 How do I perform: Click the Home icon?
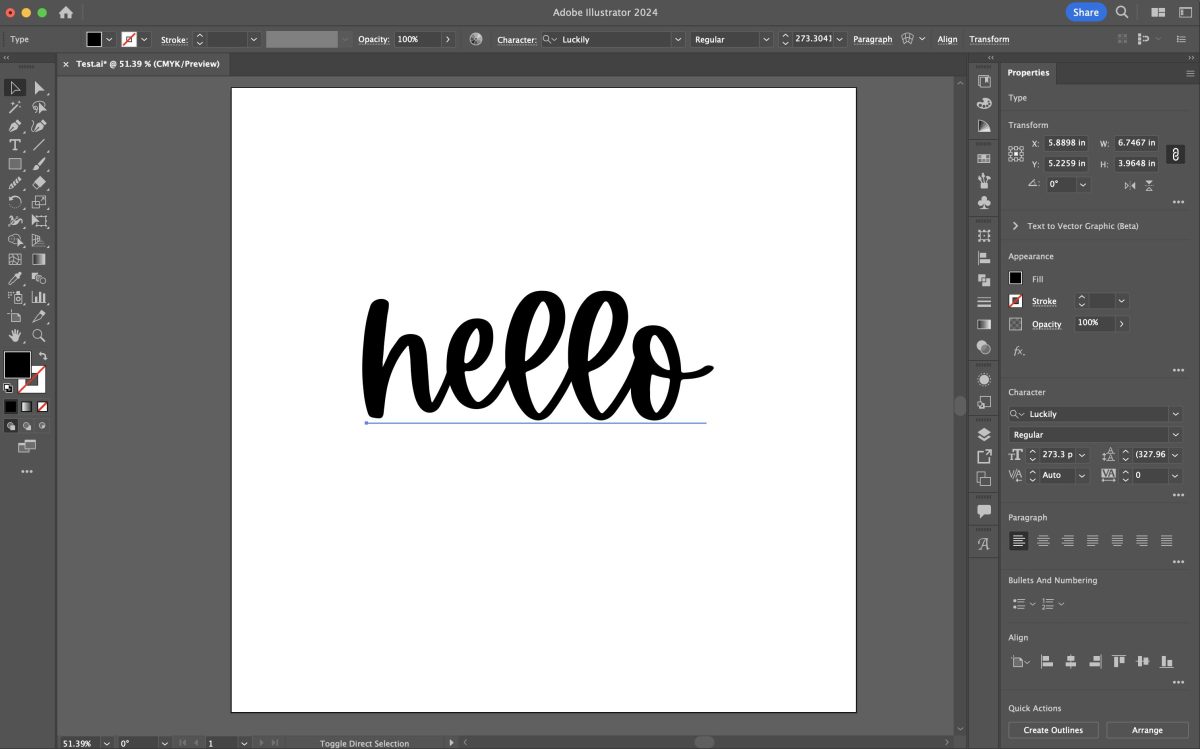click(66, 13)
